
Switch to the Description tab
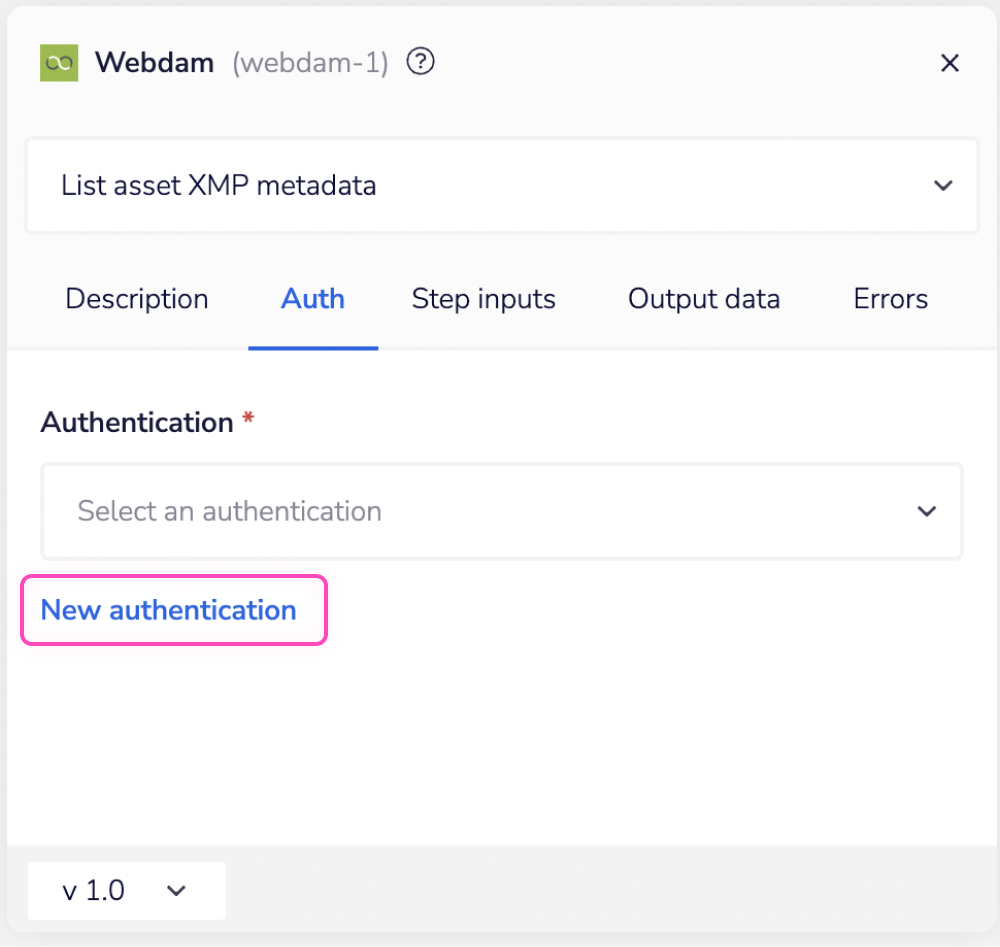(137, 299)
